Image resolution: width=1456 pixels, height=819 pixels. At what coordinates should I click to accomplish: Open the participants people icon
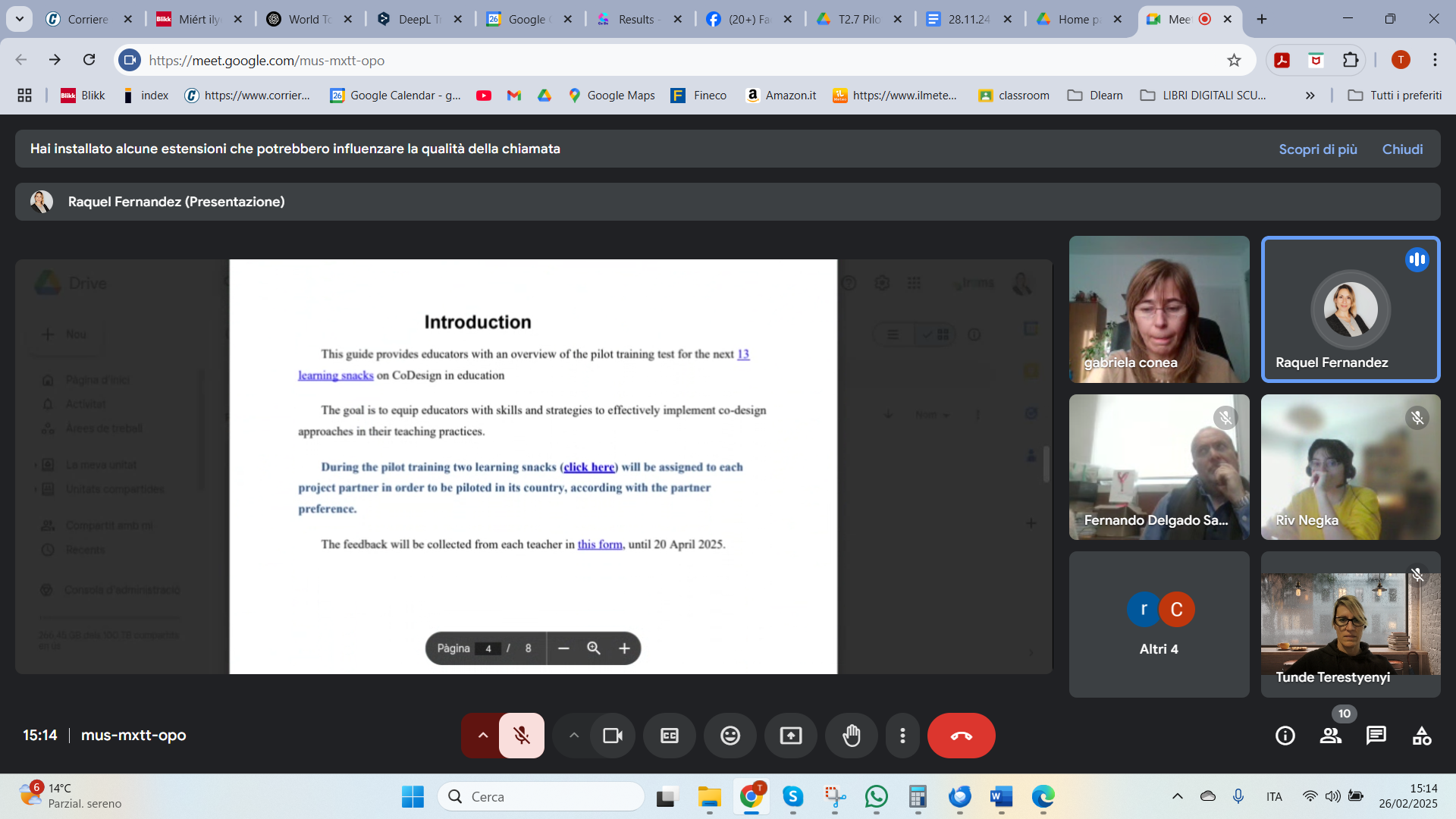point(1331,736)
